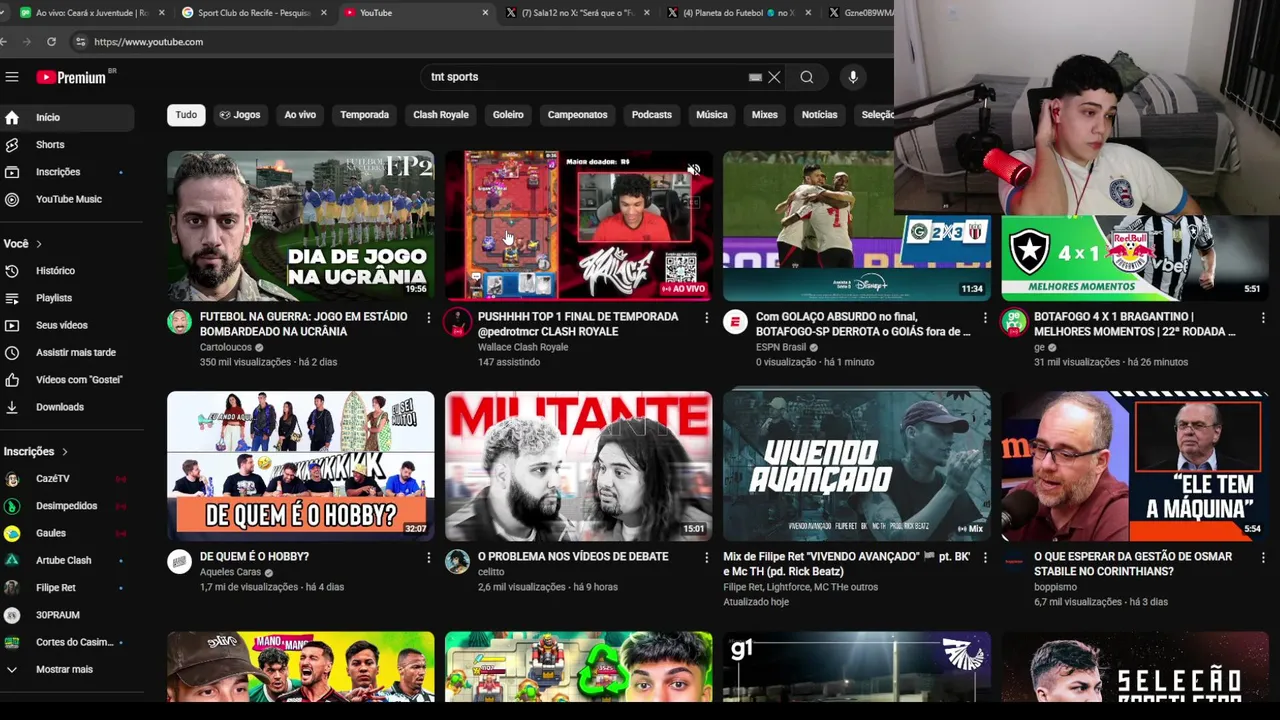1280x720 pixels.
Task: Start voice search with microphone
Action: [853, 77]
